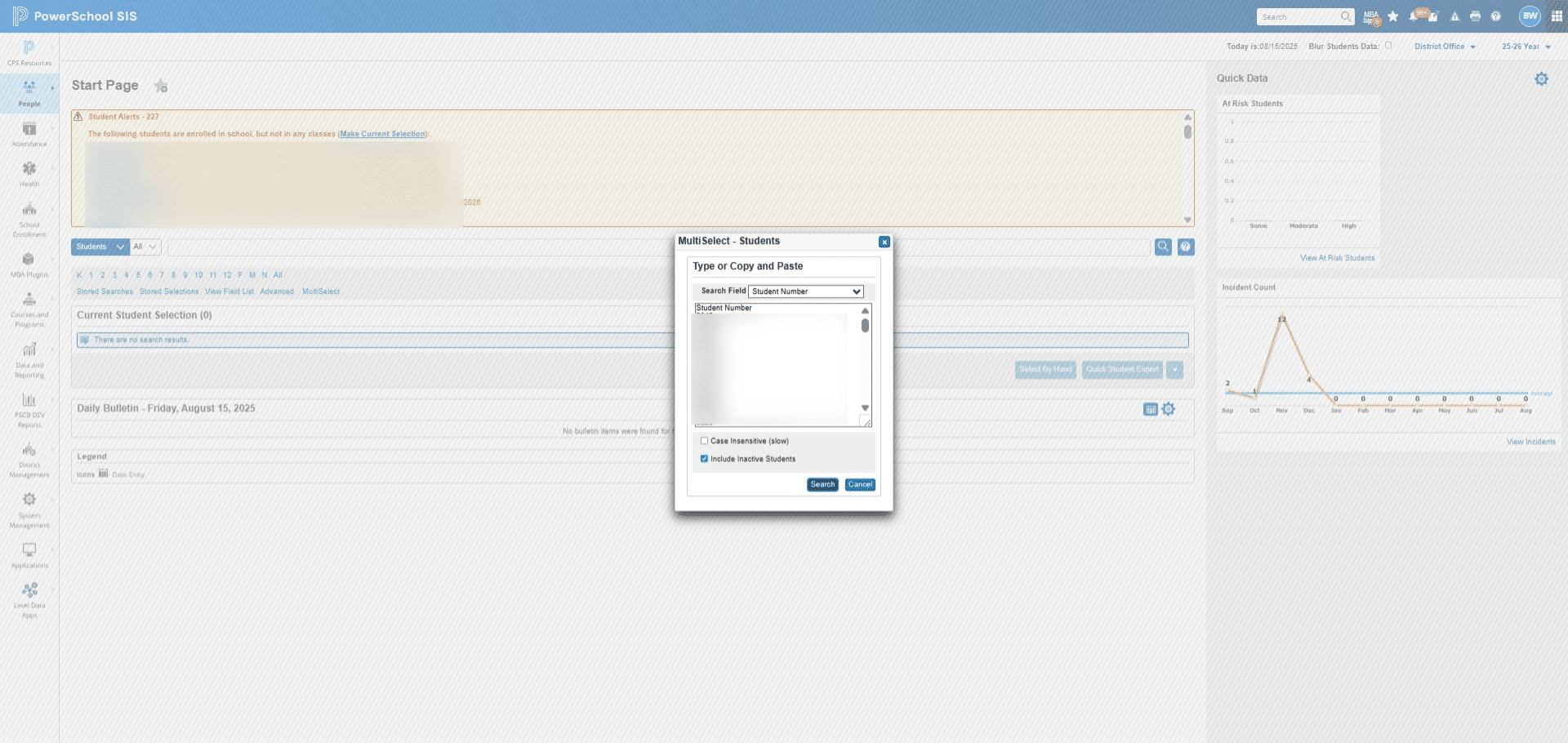Enable Case Insensitive (slow) checkbox
Screen dimensions: 1568x743
(x=704, y=441)
